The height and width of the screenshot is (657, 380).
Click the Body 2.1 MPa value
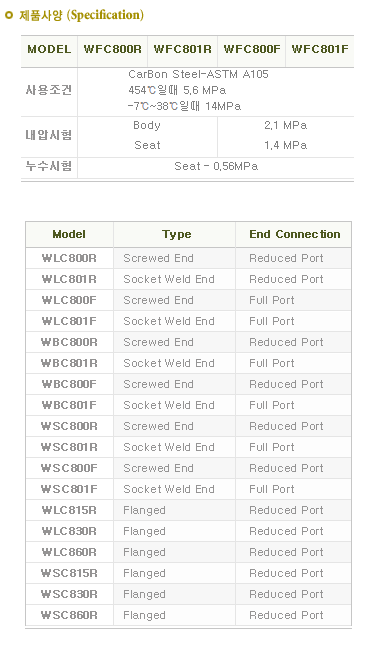tap(286, 125)
